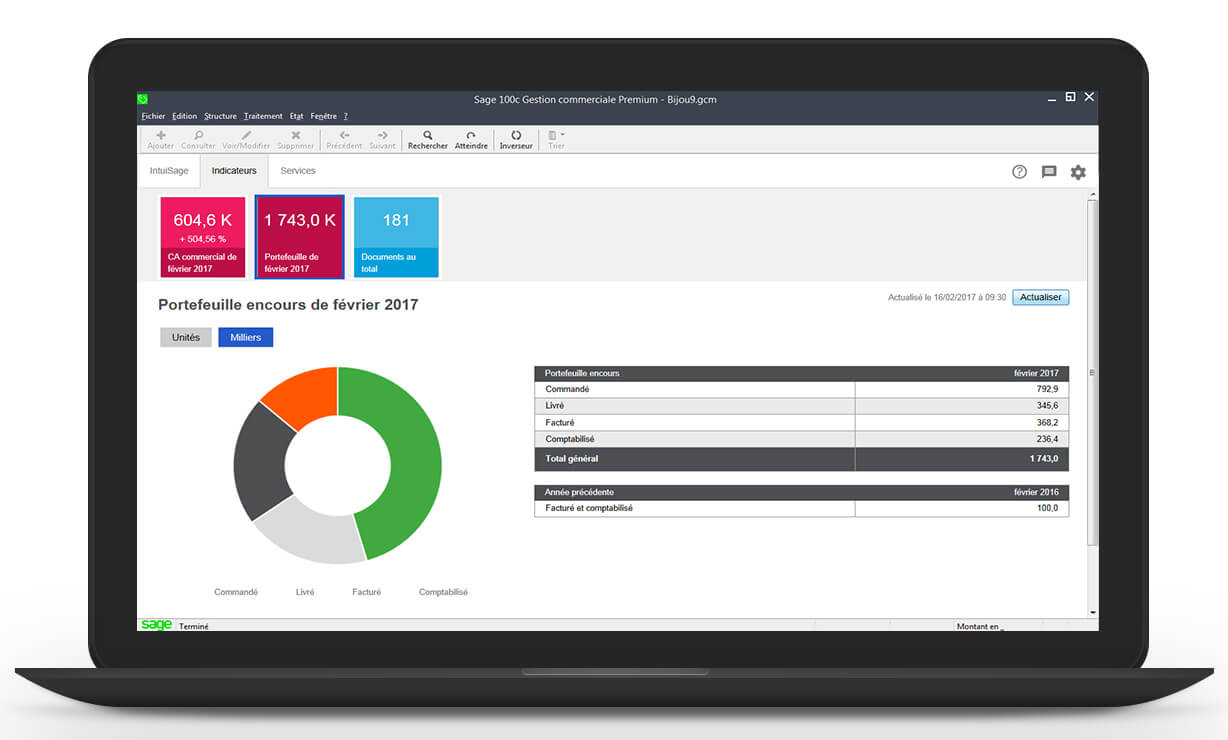This screenshot has width=1228, height=740.
Task: Click the vertical scrollbar down arrow
Action: click(1092, 612)
